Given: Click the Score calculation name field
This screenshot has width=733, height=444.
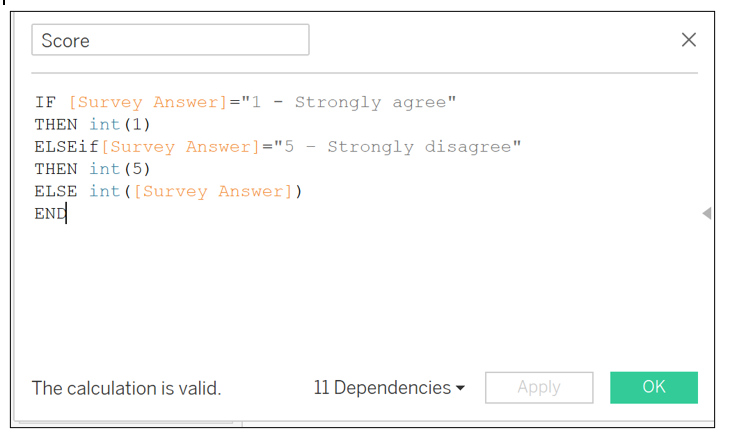Looking at the screenshot, I should [170, 40].
